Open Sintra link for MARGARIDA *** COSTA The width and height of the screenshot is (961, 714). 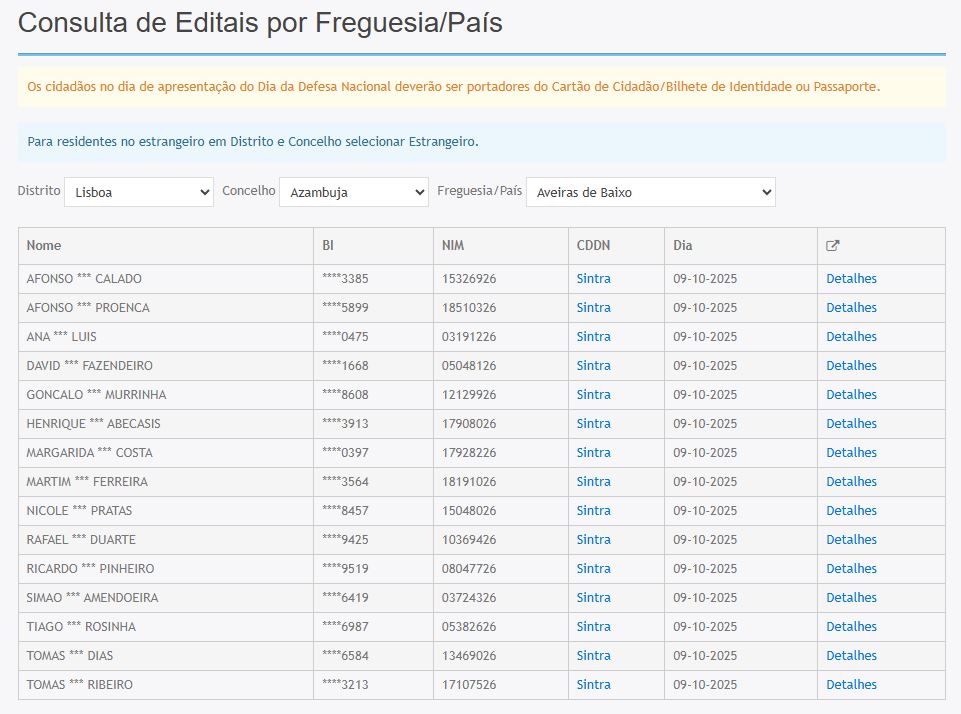click(593, 453)
